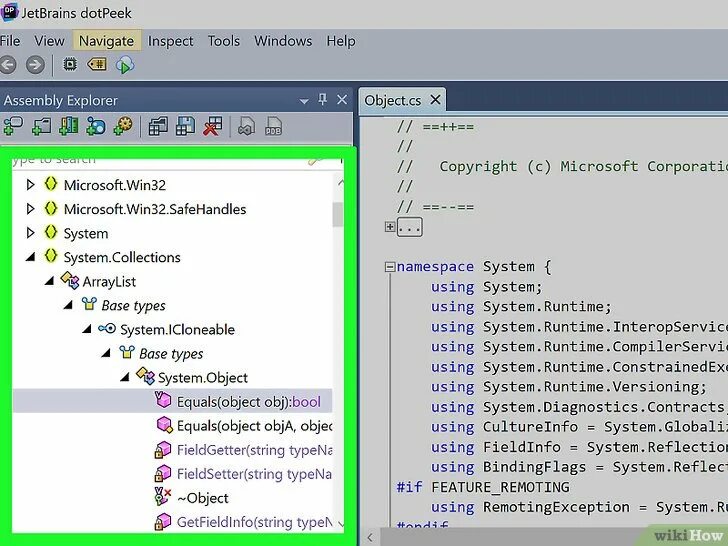Select the ~Object finalizer
Viewport: 728px width, 546px height.
[202, 498]
